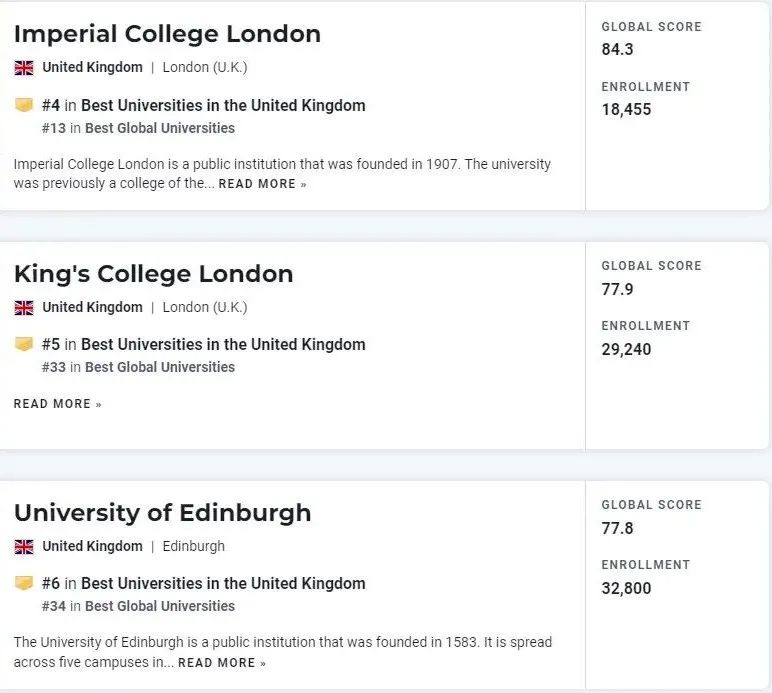Click the gold ranking badge beside #6 ranking

(x=24, y=583)
